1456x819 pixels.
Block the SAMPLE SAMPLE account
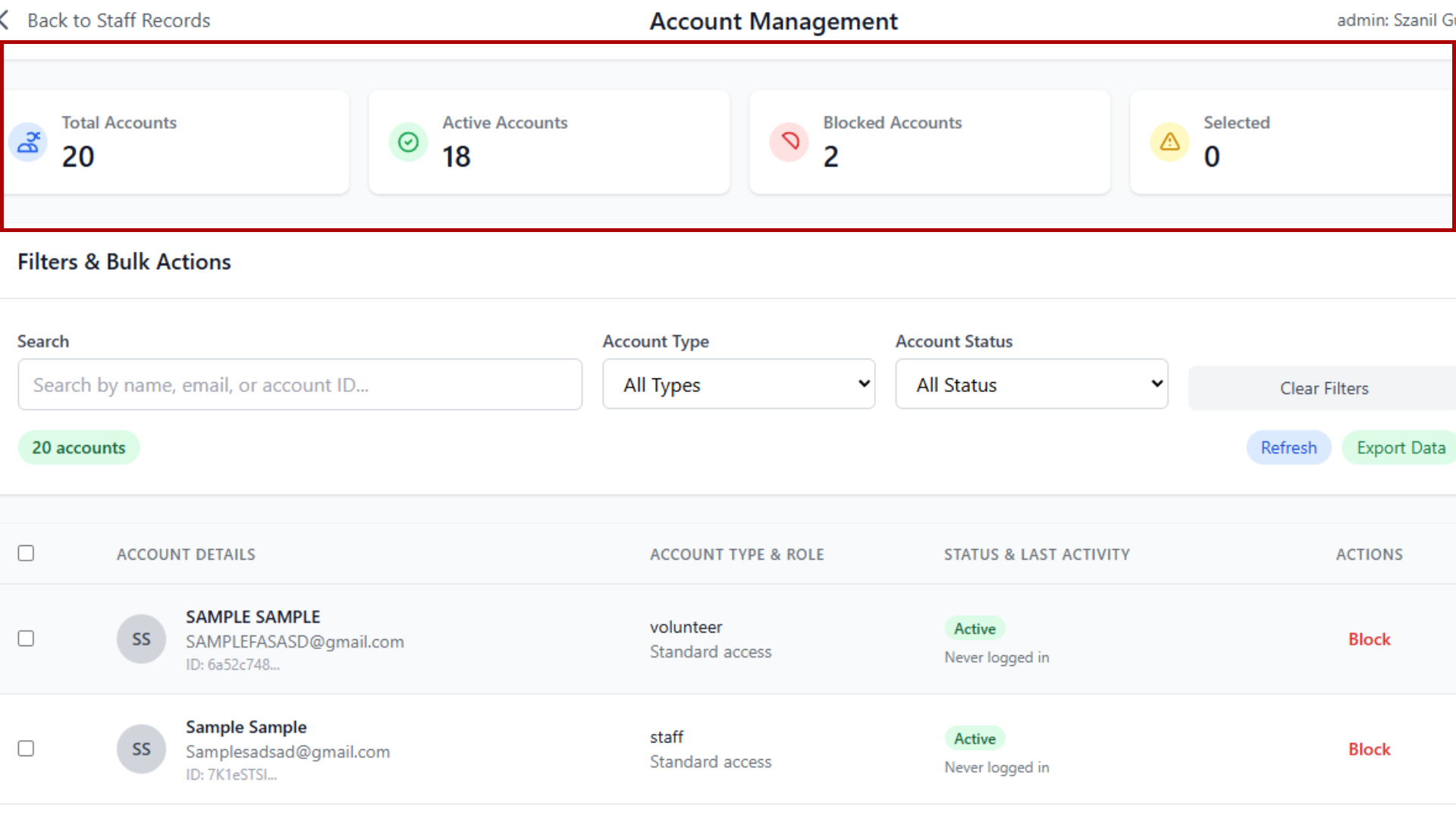pos(1369,639)
